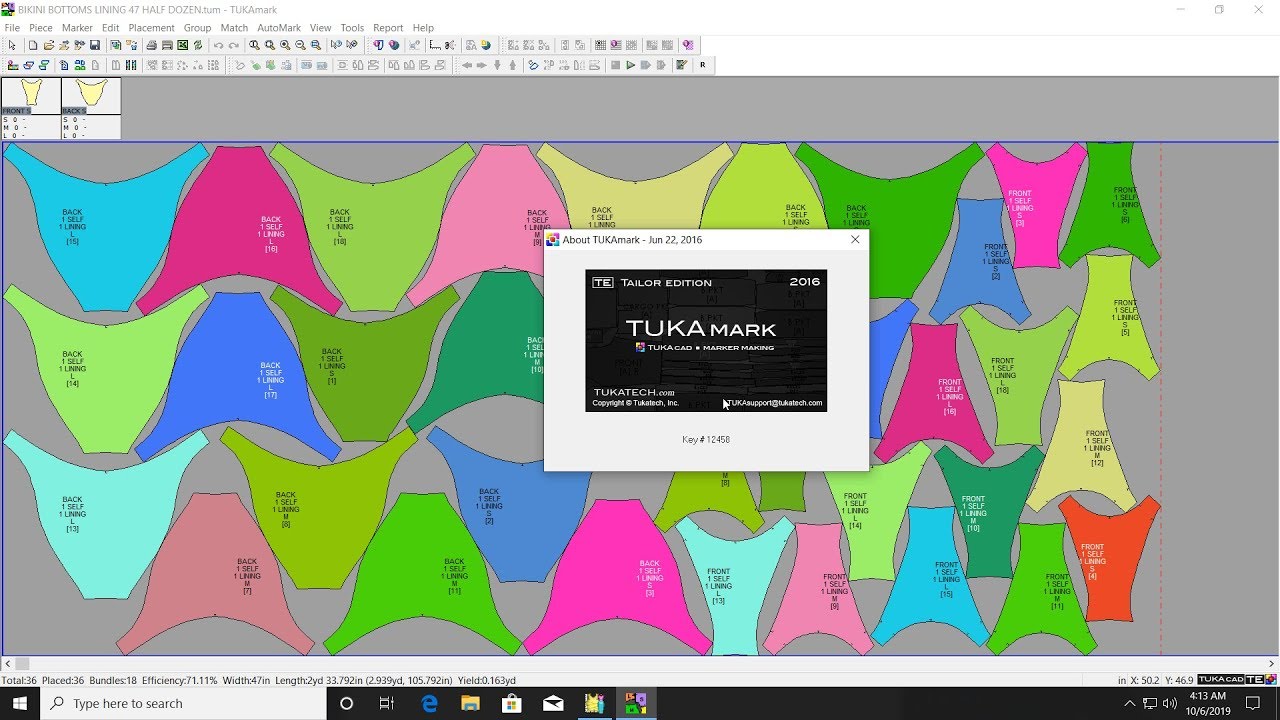The height and width of the screenshot is (720, 1280).
Task: Click the down arrow move icon
Action: (498, 65)
